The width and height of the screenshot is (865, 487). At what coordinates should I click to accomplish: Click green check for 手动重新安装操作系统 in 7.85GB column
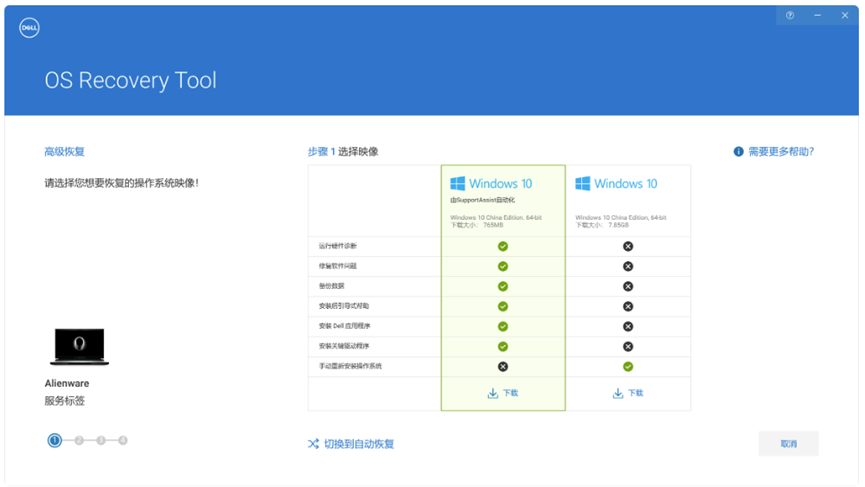(628, 367)
